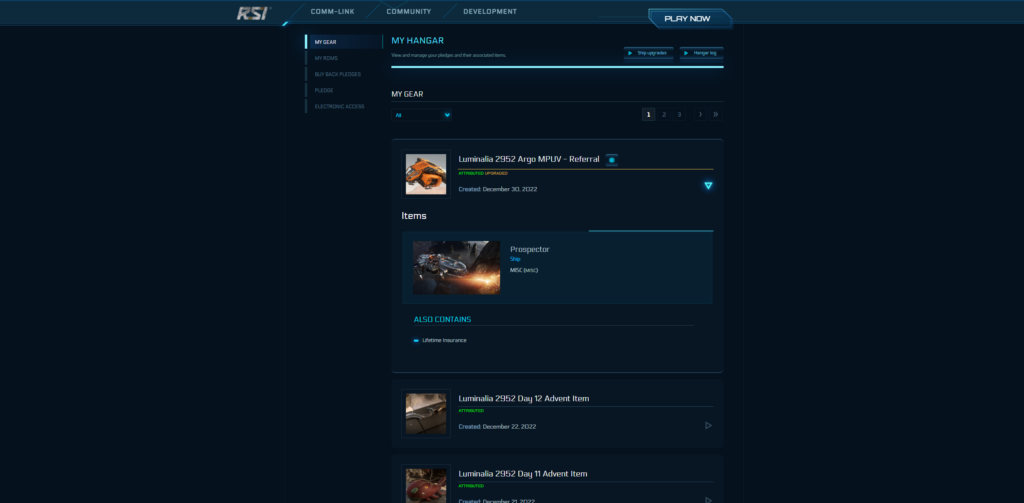Go to page 1 of My Gear
The image size is (1024, 503).
tap(648, 114)
